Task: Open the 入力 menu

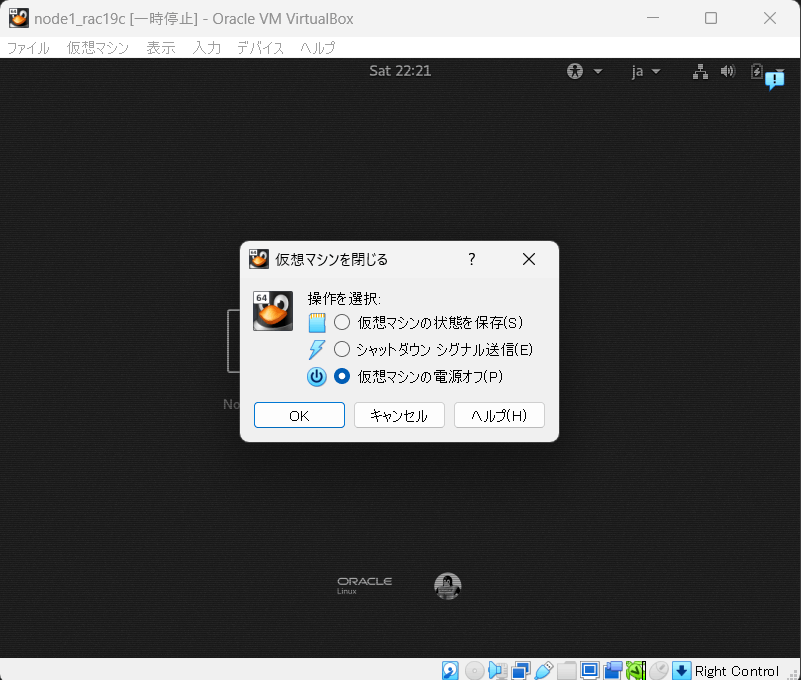Action: pos(207,48)
